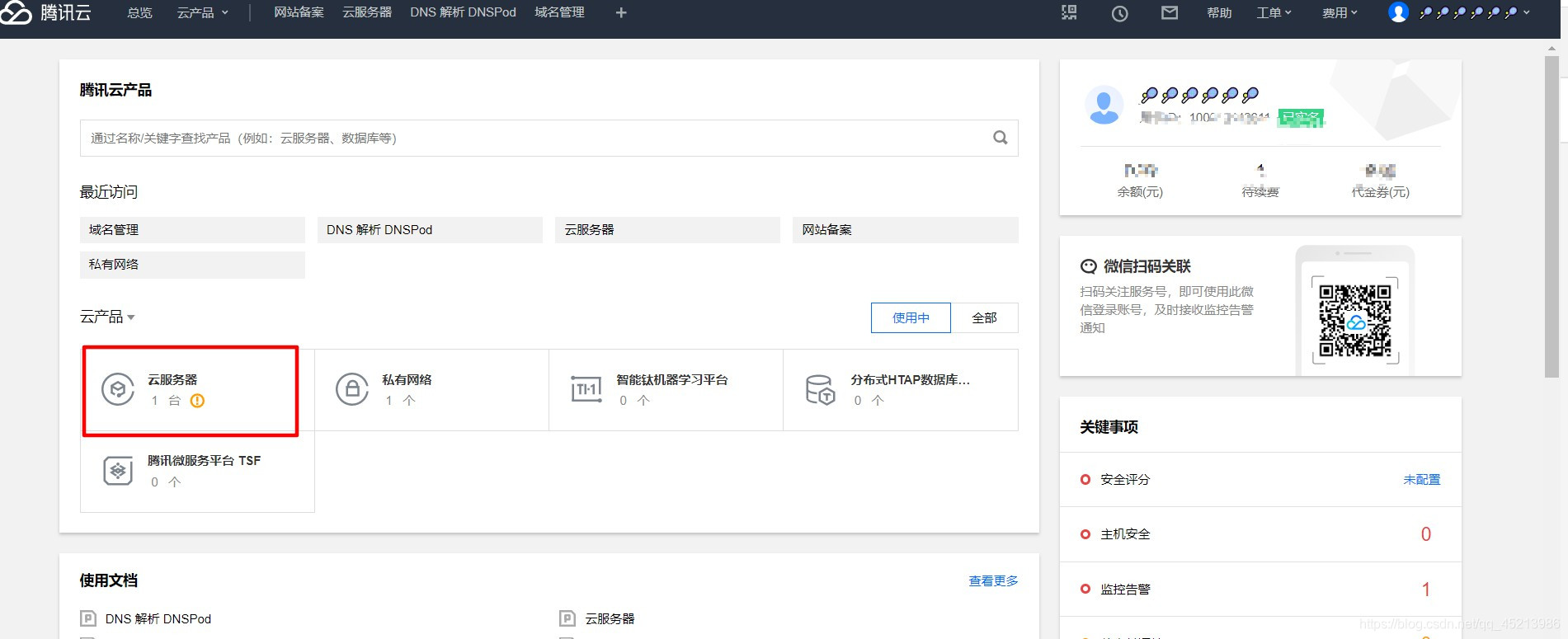Click the 云服务器 product card icon
Viewport: 1568px width, 639px height.
click(118, 389)
